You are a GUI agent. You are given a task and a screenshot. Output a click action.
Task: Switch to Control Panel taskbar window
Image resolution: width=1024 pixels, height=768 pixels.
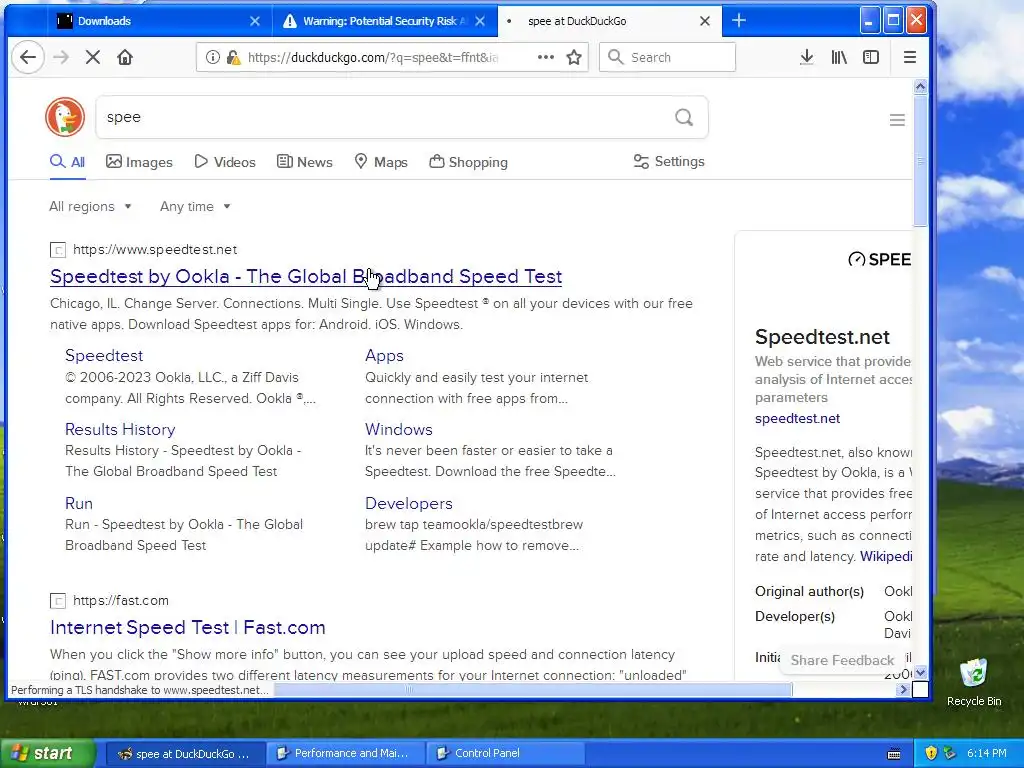coord(505,753)
